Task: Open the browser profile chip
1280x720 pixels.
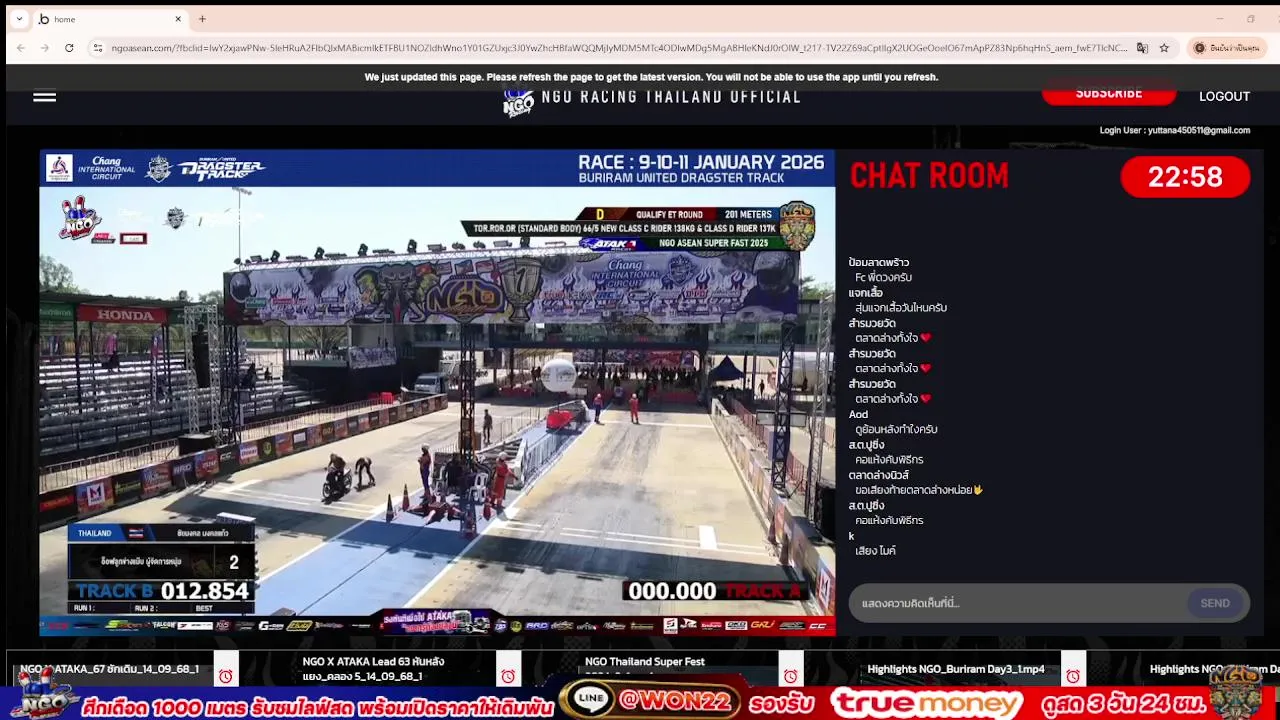Action: click(x=1227, y=48)
